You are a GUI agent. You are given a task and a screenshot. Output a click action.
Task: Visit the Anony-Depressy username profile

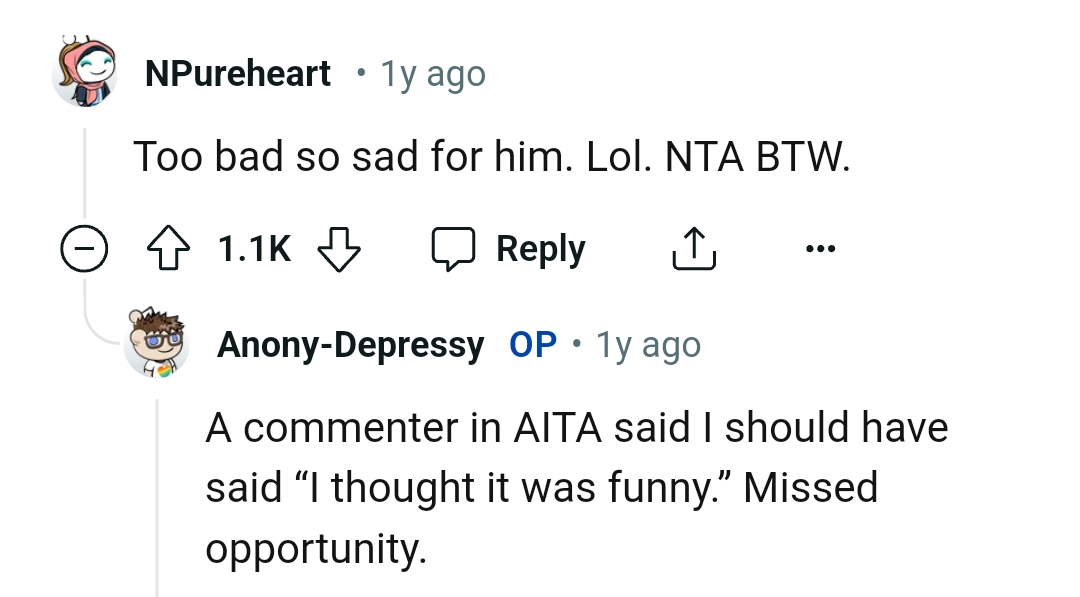point(350,345)
